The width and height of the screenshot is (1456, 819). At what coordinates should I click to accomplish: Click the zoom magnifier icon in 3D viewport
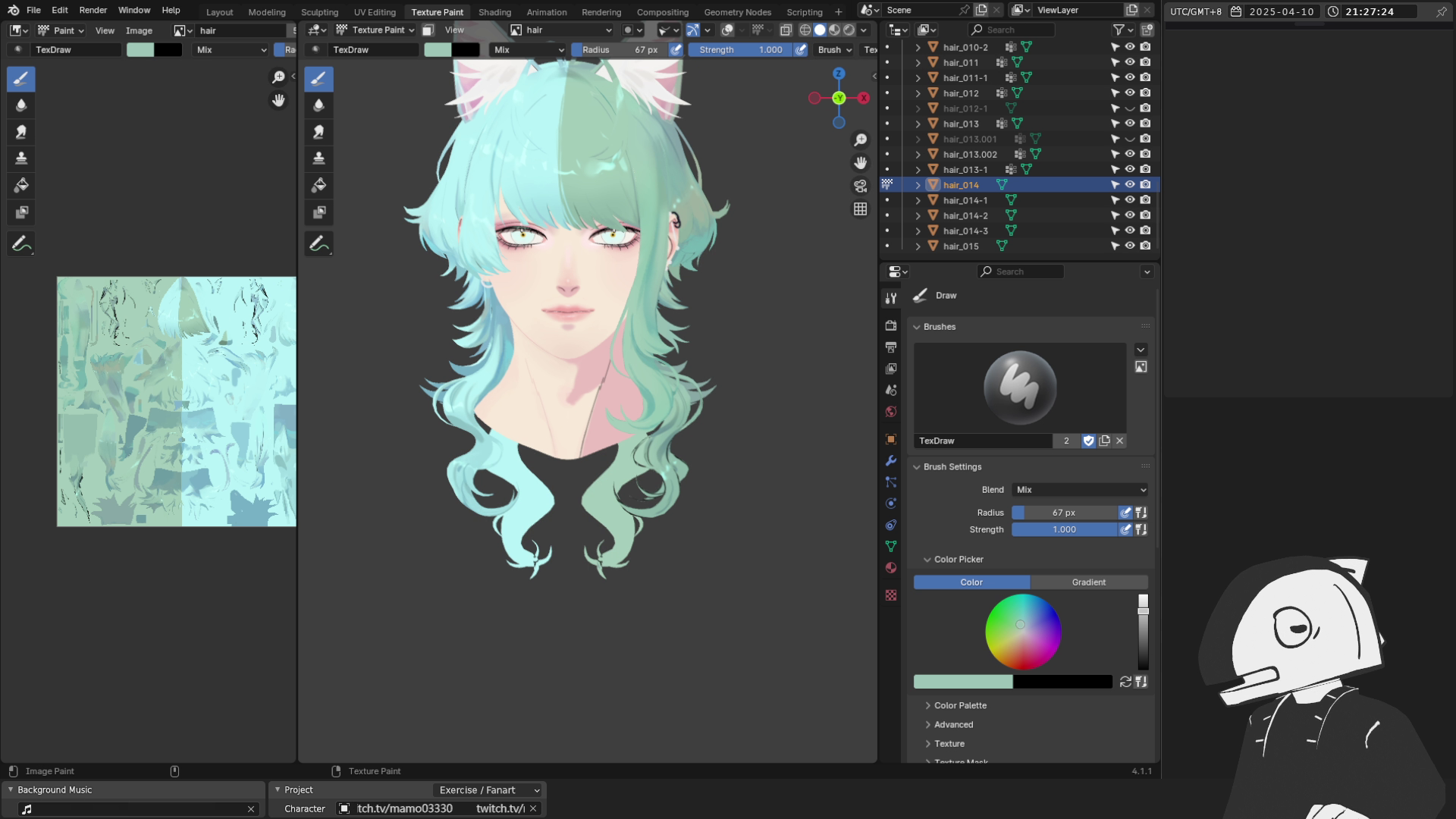(860, 140)
